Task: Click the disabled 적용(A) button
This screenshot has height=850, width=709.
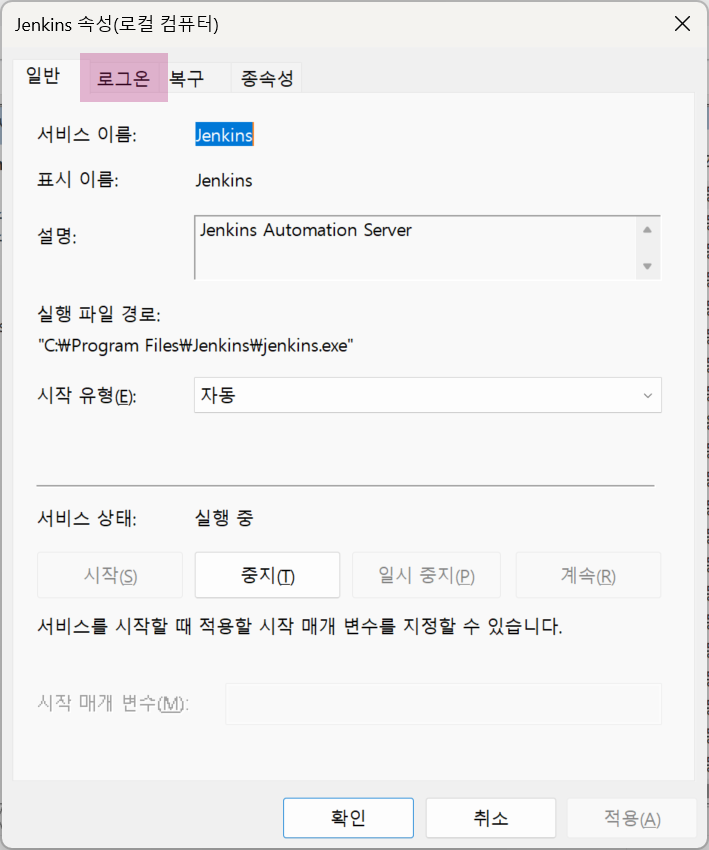Action: point(631,817)
